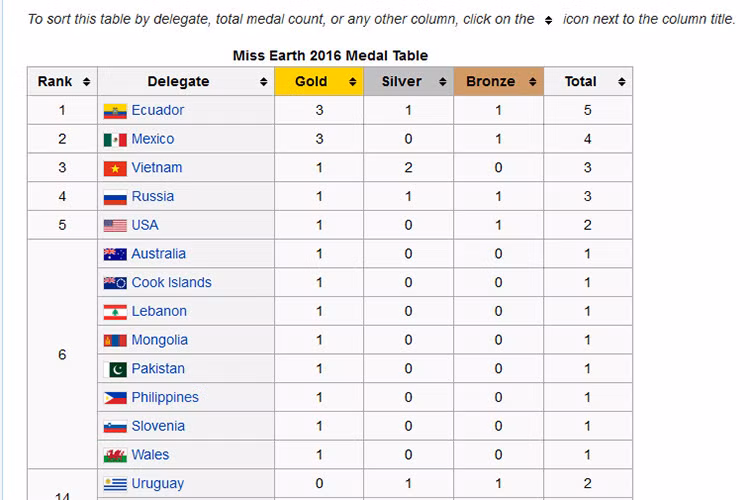Click the Bronze column sort icon
Viewport: 750px width, 500px height.
pyautogui.click(x=532, y=82)
